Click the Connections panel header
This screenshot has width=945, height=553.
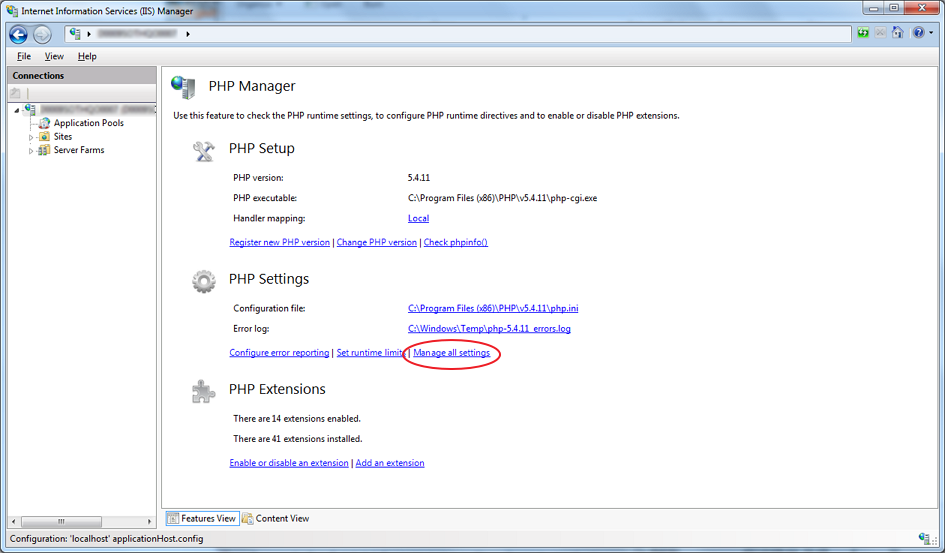click(x=81, y=75)
